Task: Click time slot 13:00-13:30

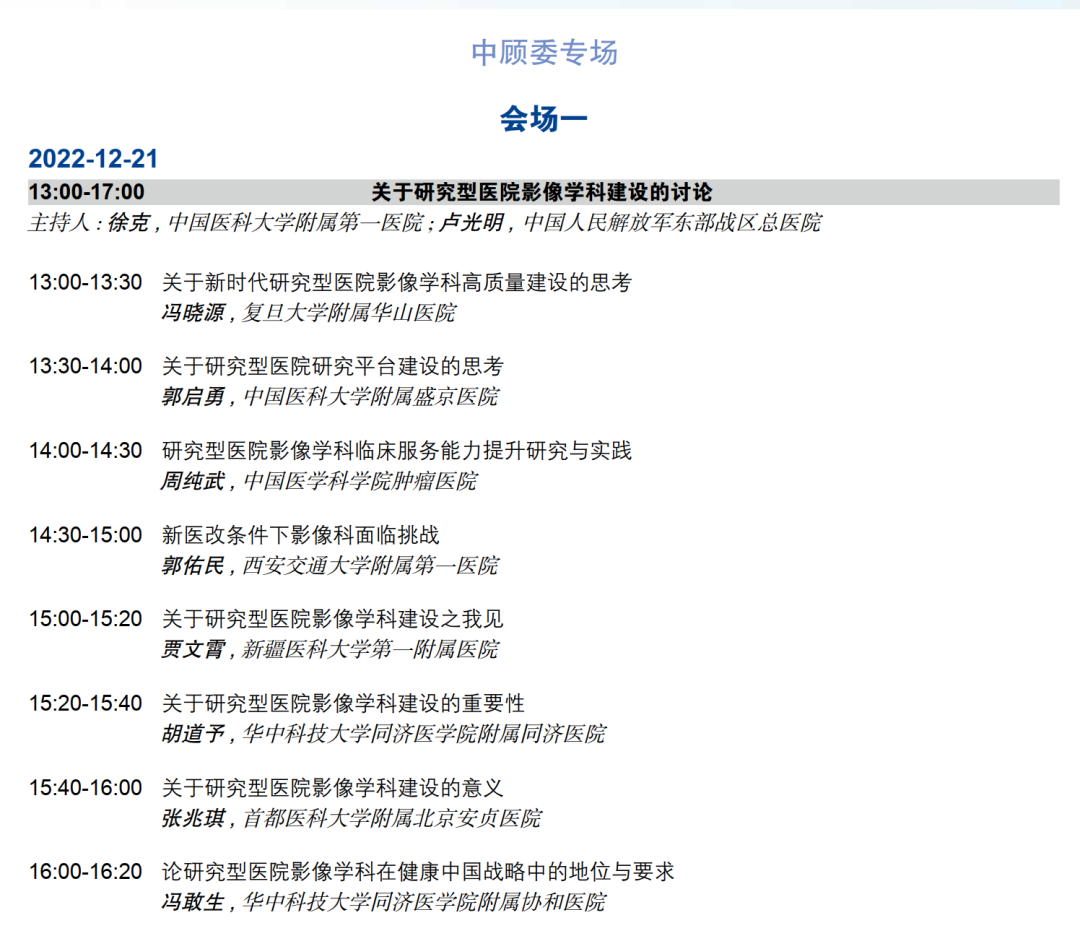Action: coord(85,282)
